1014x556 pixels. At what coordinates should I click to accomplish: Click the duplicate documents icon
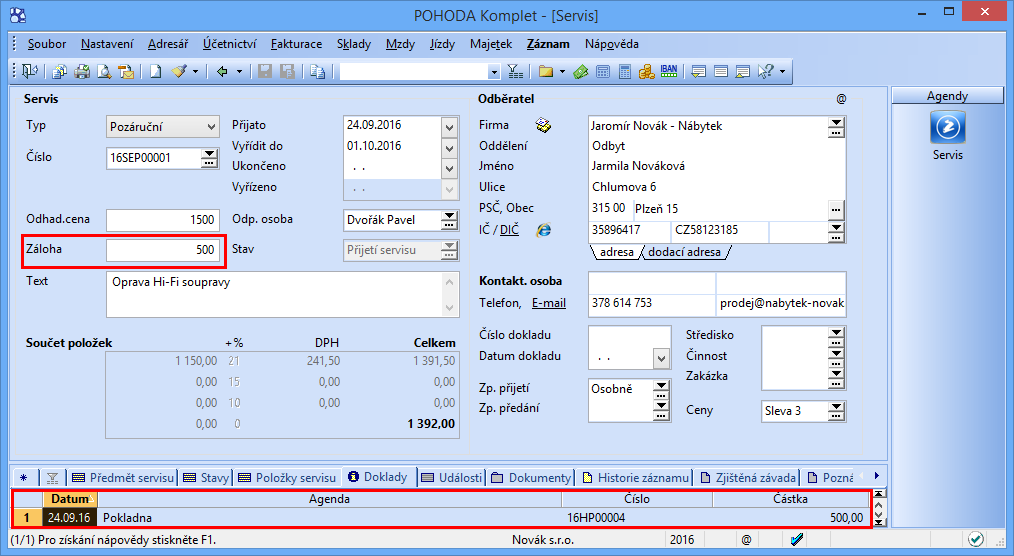[x=317, y=71]
